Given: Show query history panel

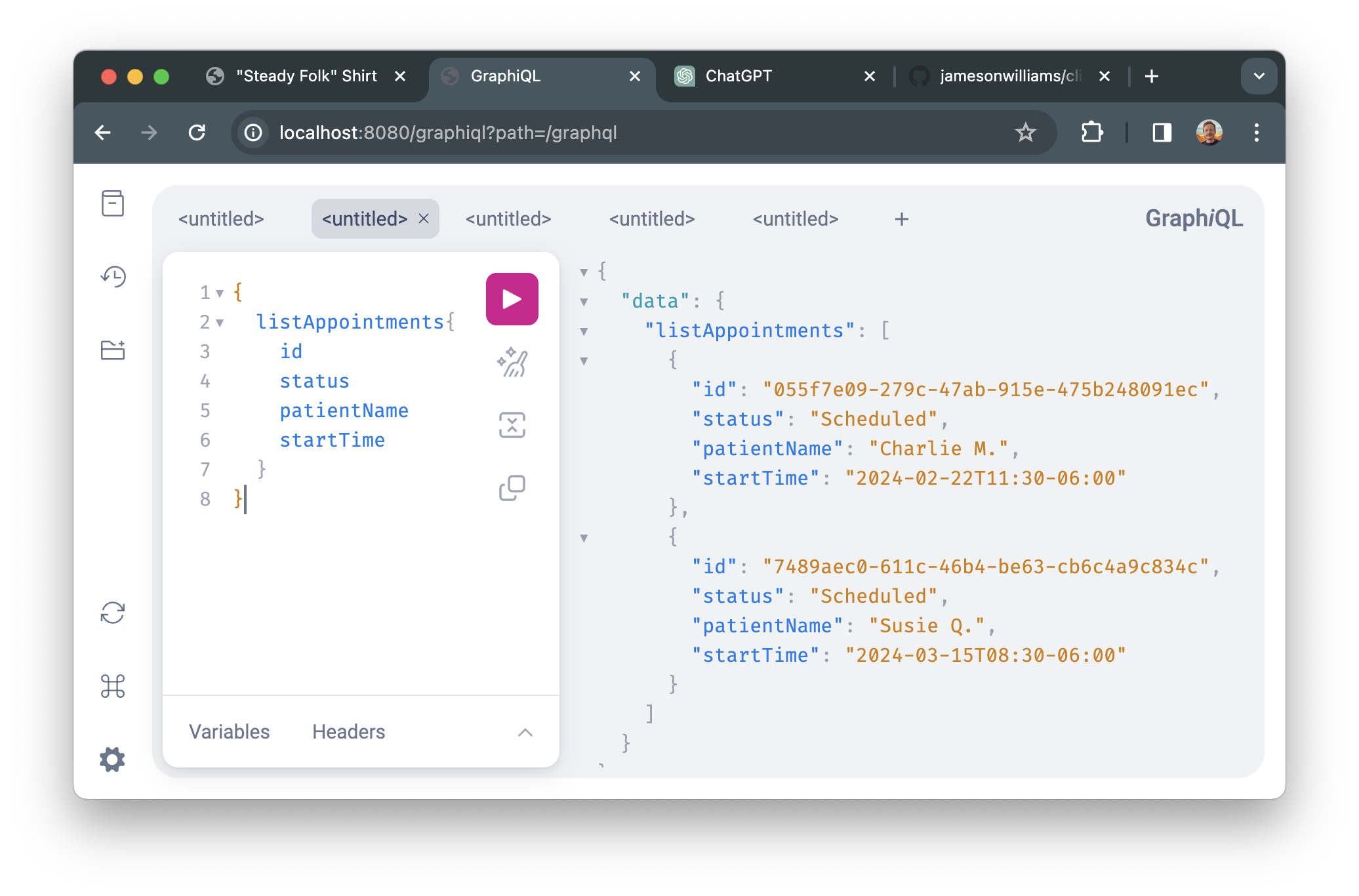Looking at the screenshot, I should click(x=113, y=277).
